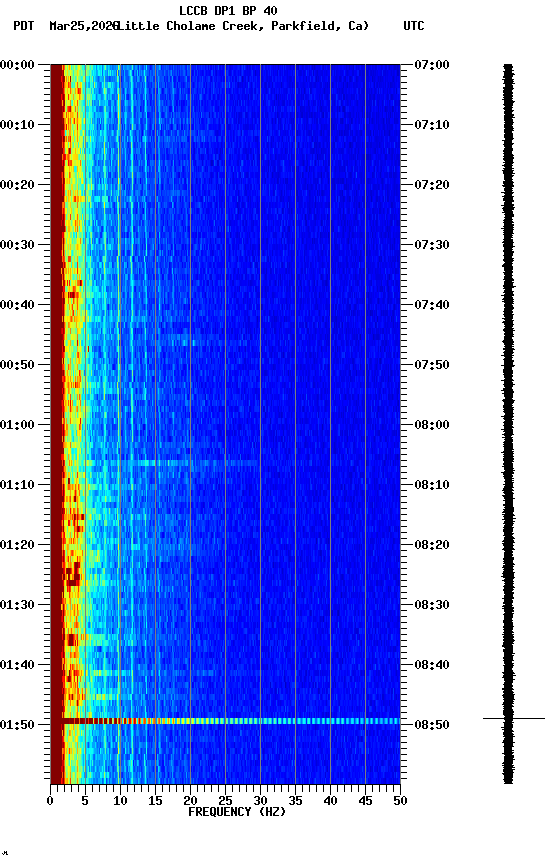Click the '00:40' PDT time label
This screenshot has width=552, height=864.
[x=17, y=305]
